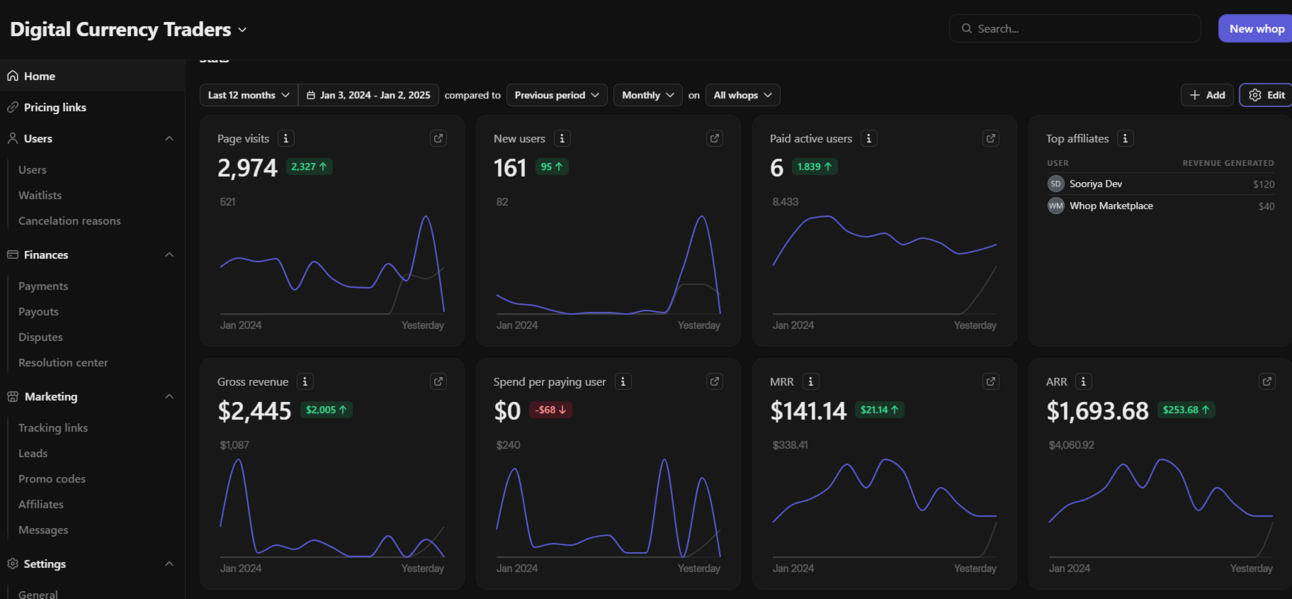Open Paid active users in detailed view

click(991, 139)
